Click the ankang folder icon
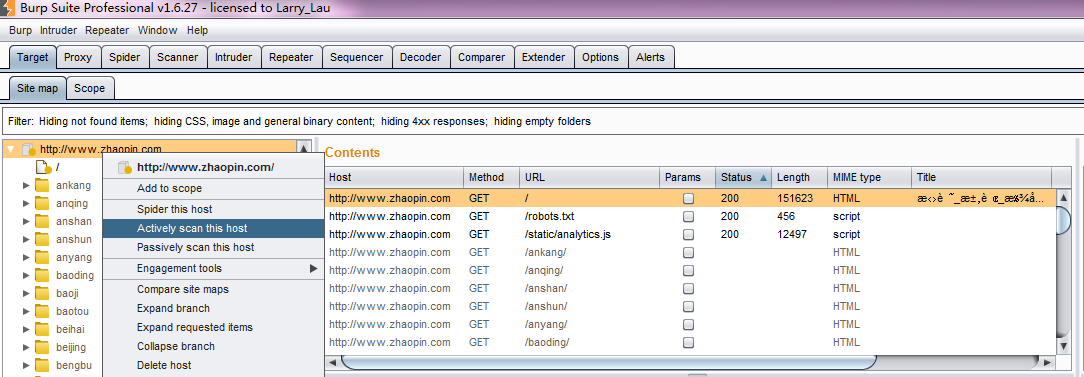 (43, 185)
